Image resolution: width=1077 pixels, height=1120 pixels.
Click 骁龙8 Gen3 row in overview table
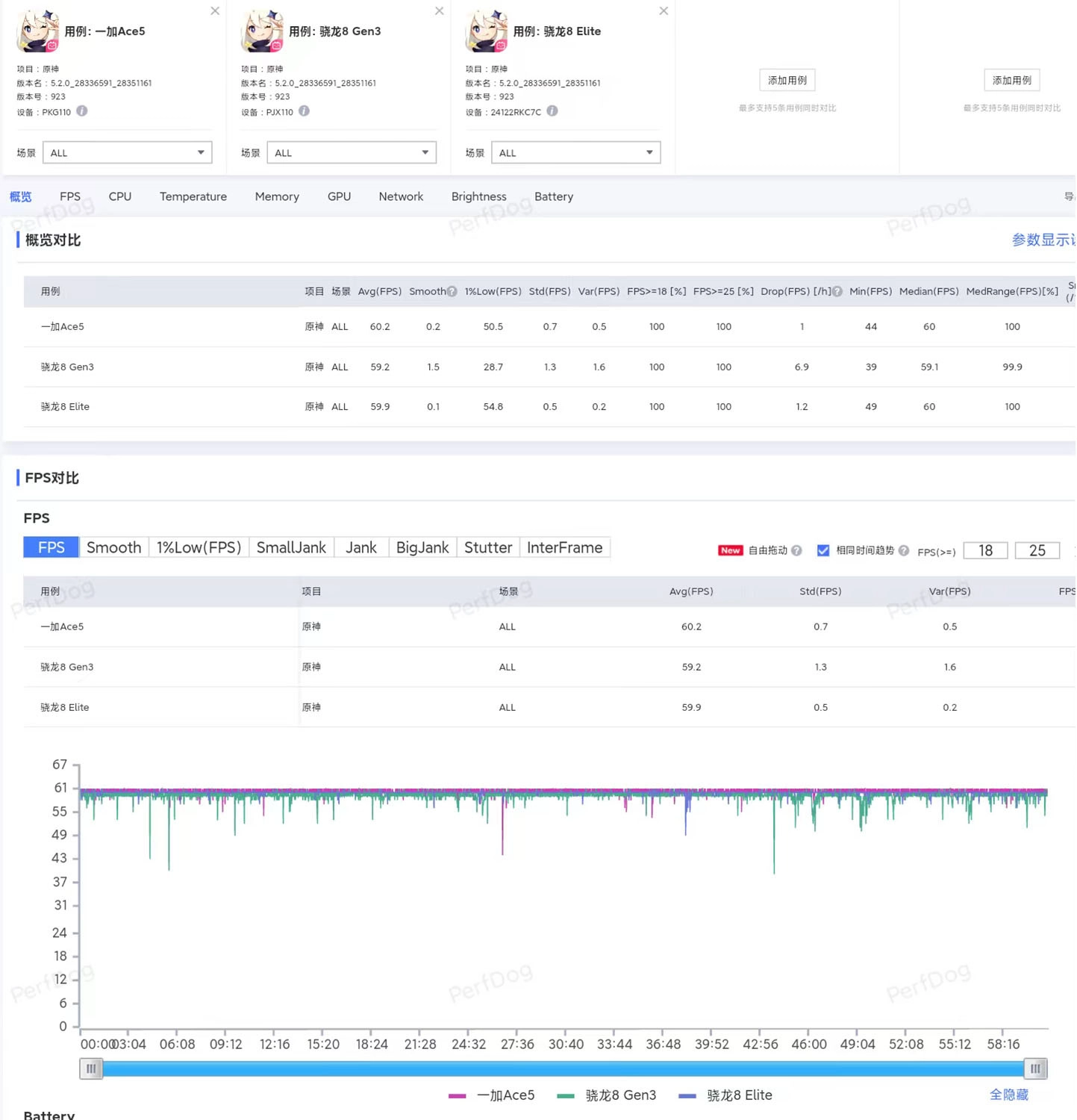(549, 367)
